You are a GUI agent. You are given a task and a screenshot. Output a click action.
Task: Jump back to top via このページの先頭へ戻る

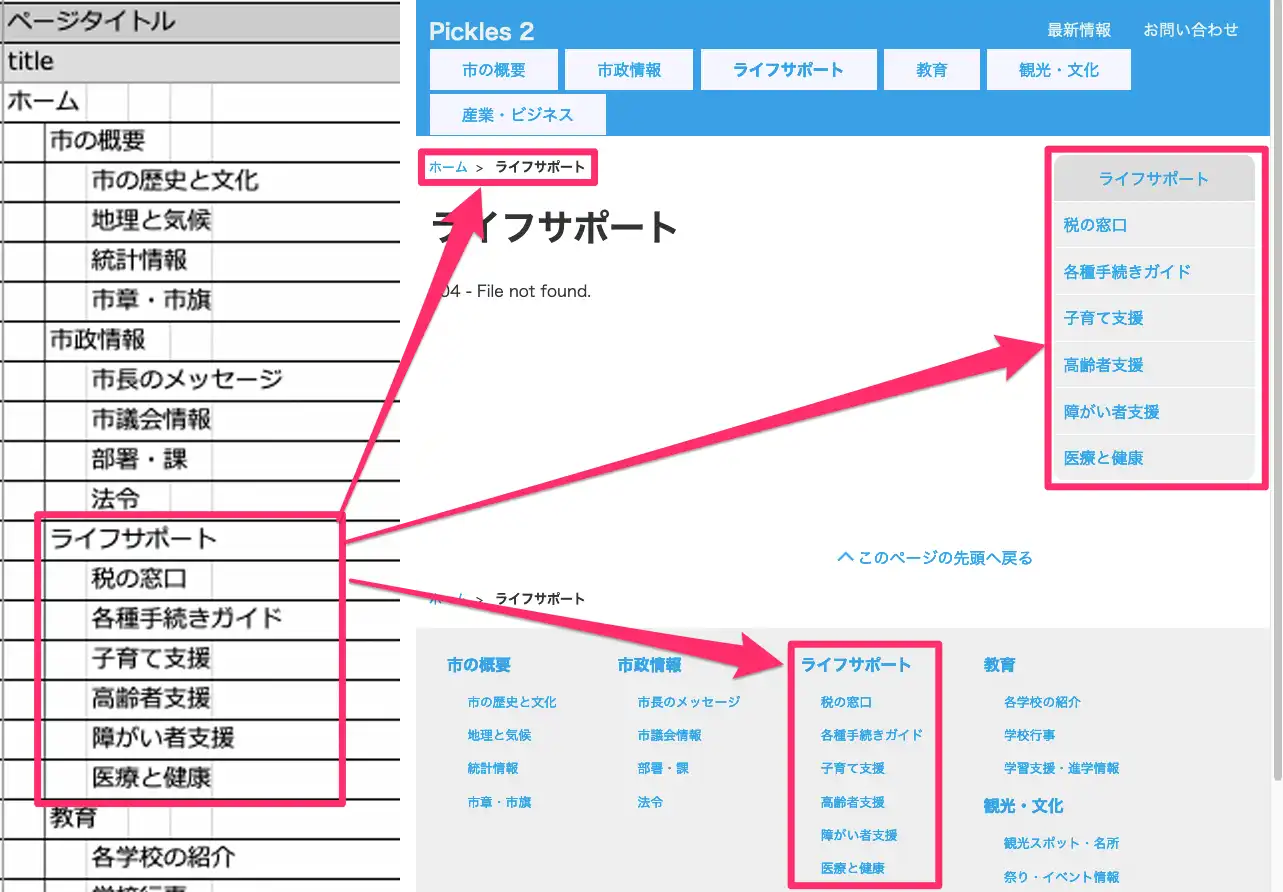pos(934,557)
